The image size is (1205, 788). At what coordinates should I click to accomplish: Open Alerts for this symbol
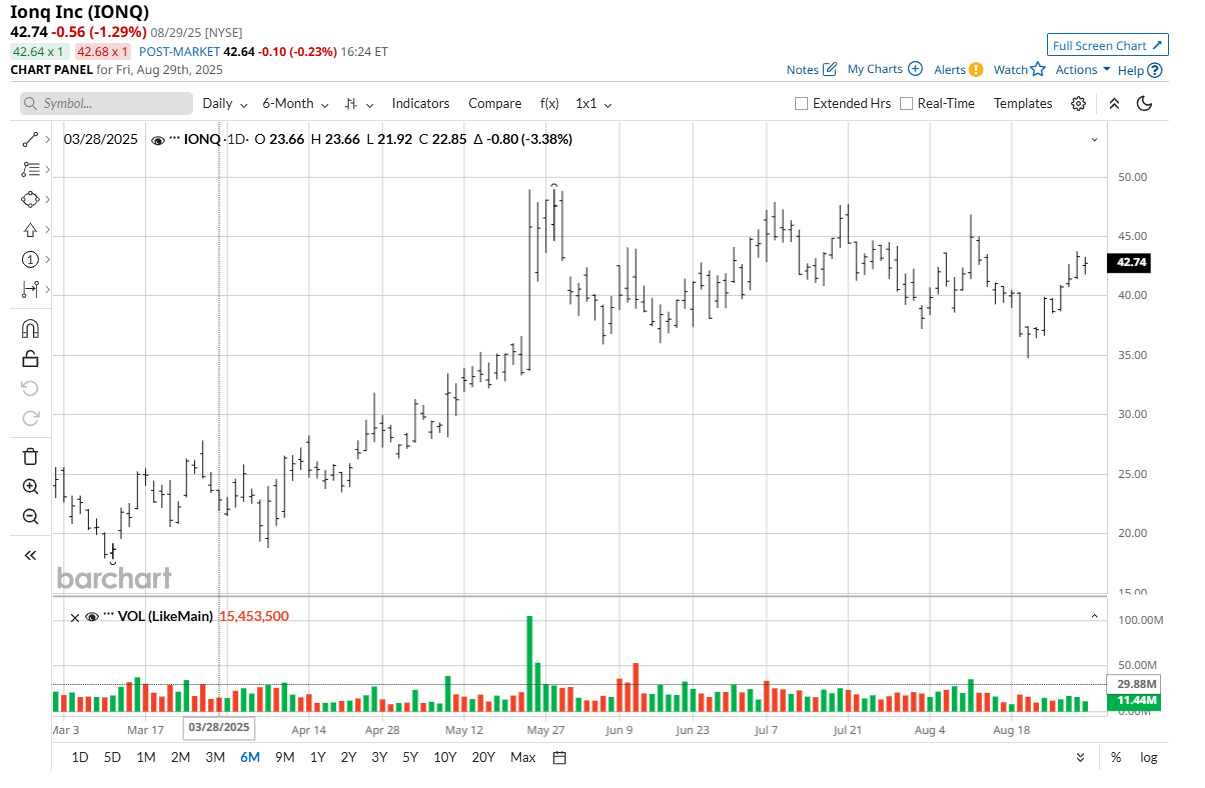(x=958, y=70)
